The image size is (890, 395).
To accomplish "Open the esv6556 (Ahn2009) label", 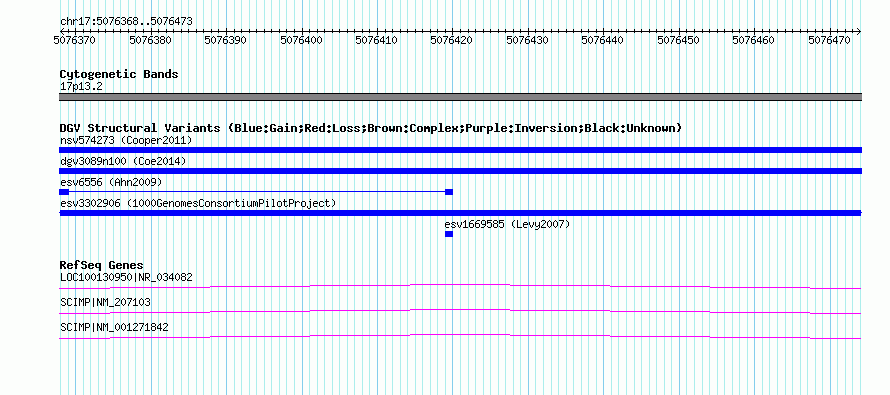I will (x=111, y=182).
